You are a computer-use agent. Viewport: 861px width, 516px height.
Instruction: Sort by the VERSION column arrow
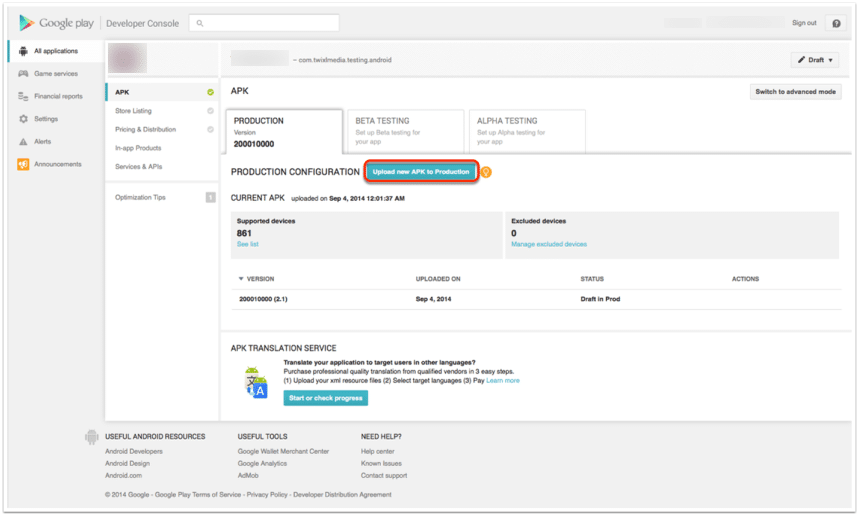241,279
